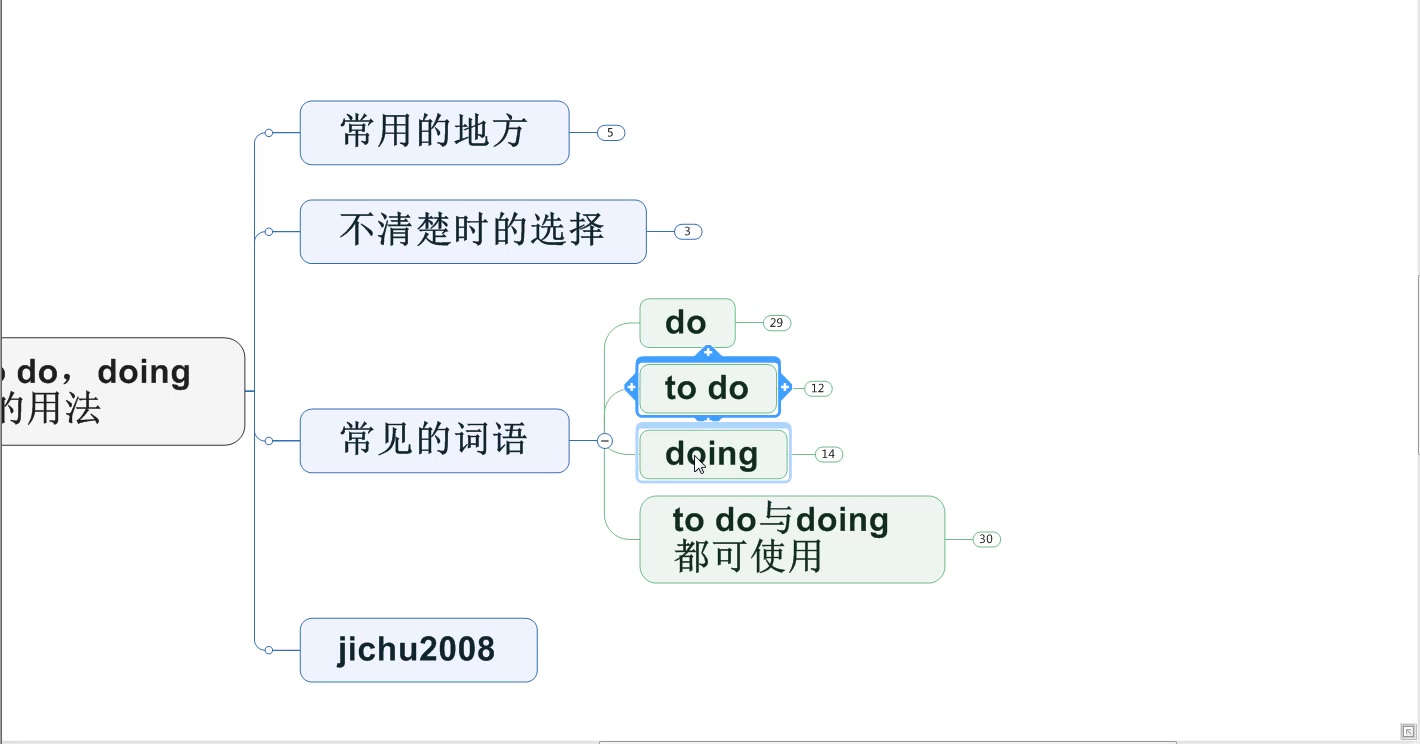Expand the 3 children of 不清楚时的选择
This screenshot has width=1420, height=744.
click(x=688, y=231)
